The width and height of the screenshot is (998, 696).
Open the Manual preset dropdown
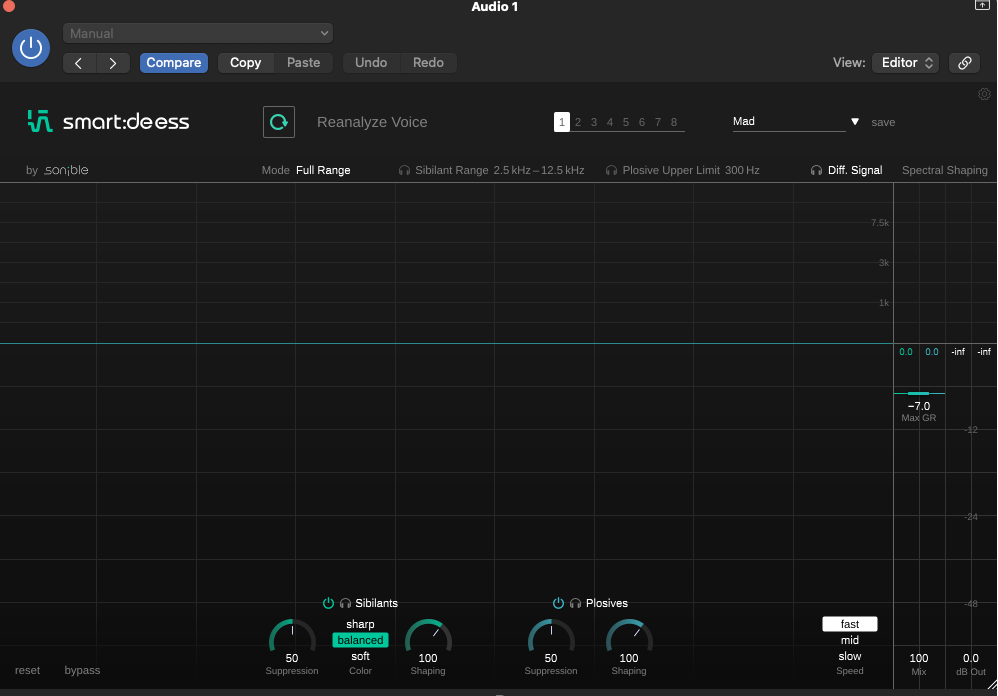[198, 33]
